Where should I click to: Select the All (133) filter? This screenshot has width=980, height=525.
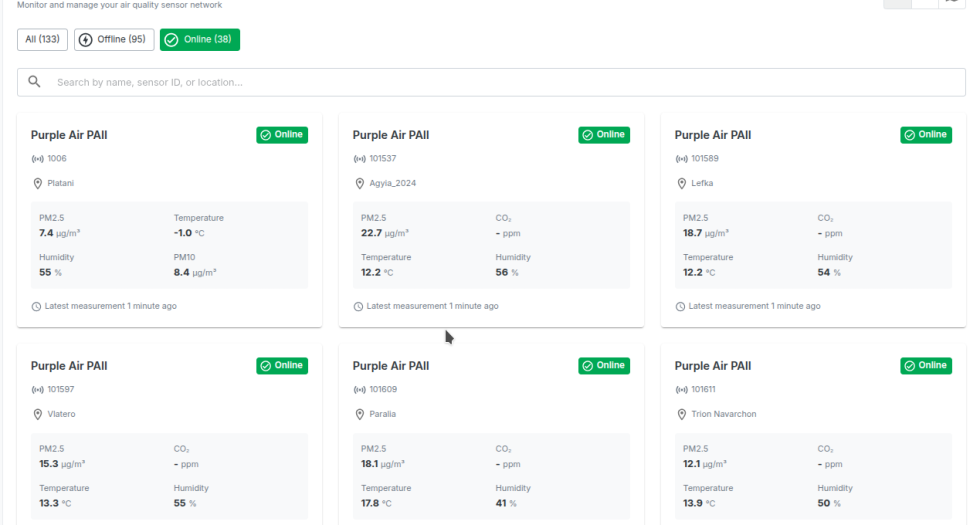(x=42, y=39)
